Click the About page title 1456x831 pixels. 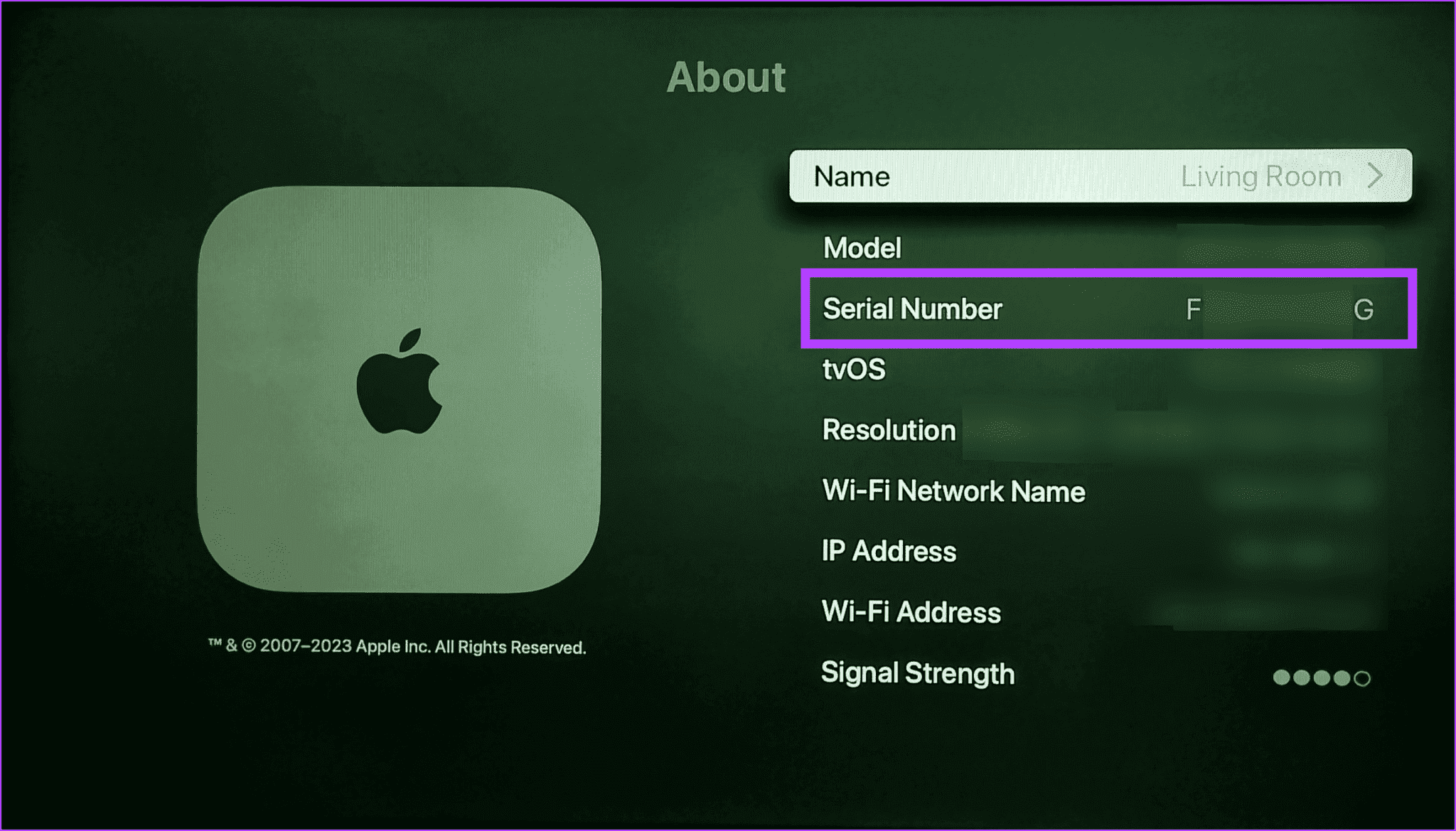(x=727, y=77)
